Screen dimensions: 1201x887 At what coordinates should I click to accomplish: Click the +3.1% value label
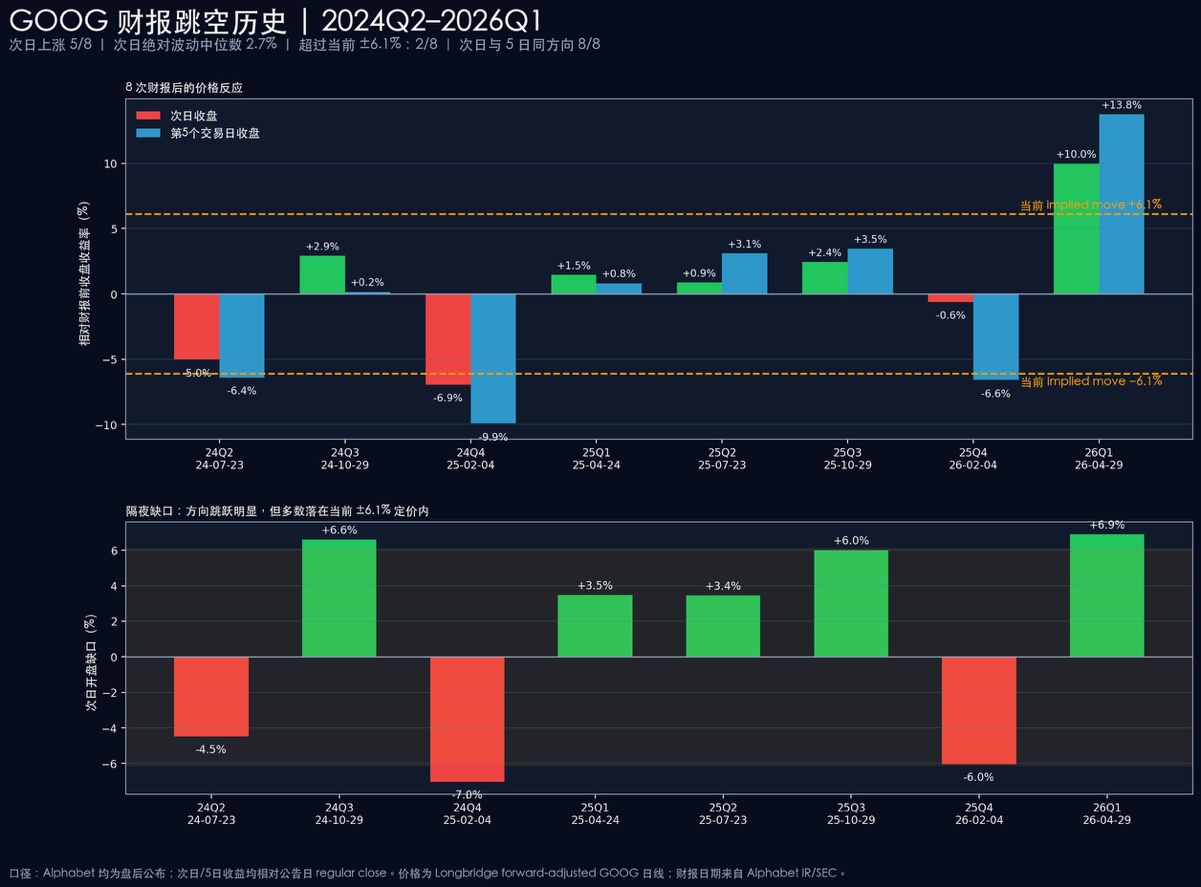coord(745,244)
